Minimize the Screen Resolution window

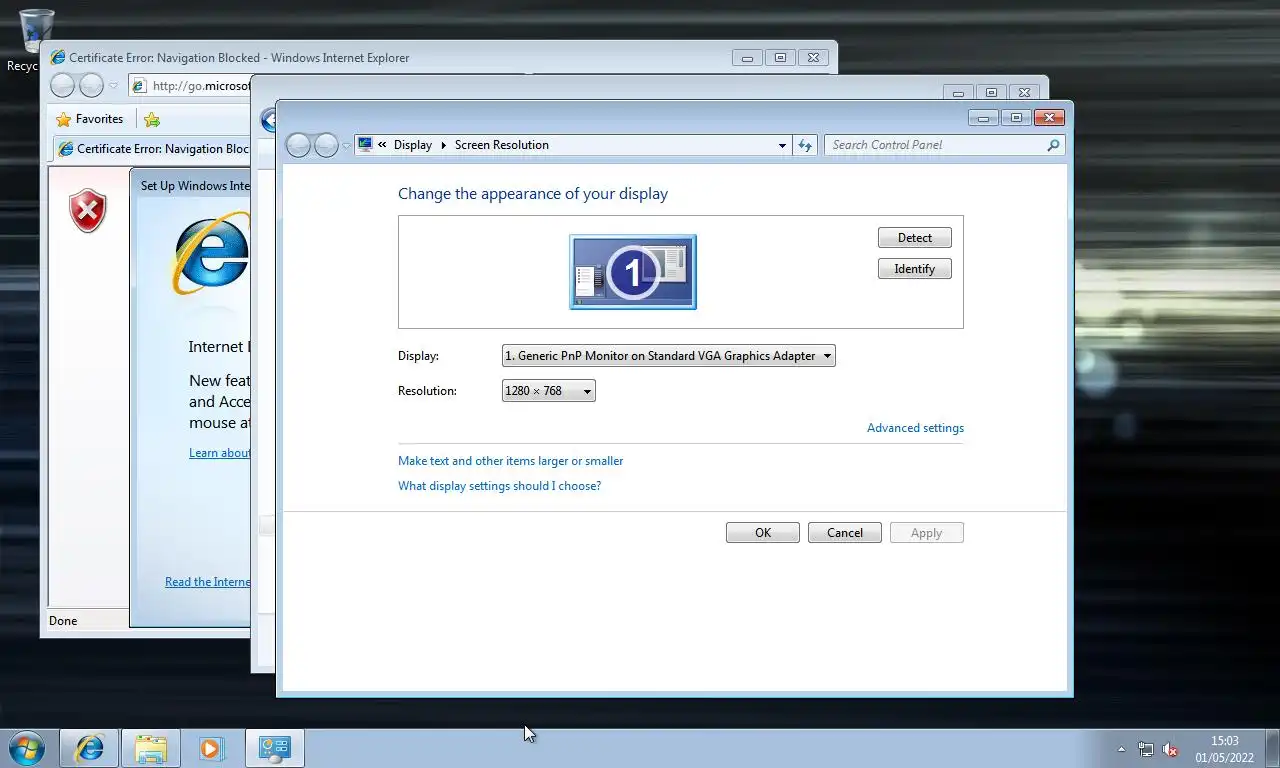tap(983, 118)
